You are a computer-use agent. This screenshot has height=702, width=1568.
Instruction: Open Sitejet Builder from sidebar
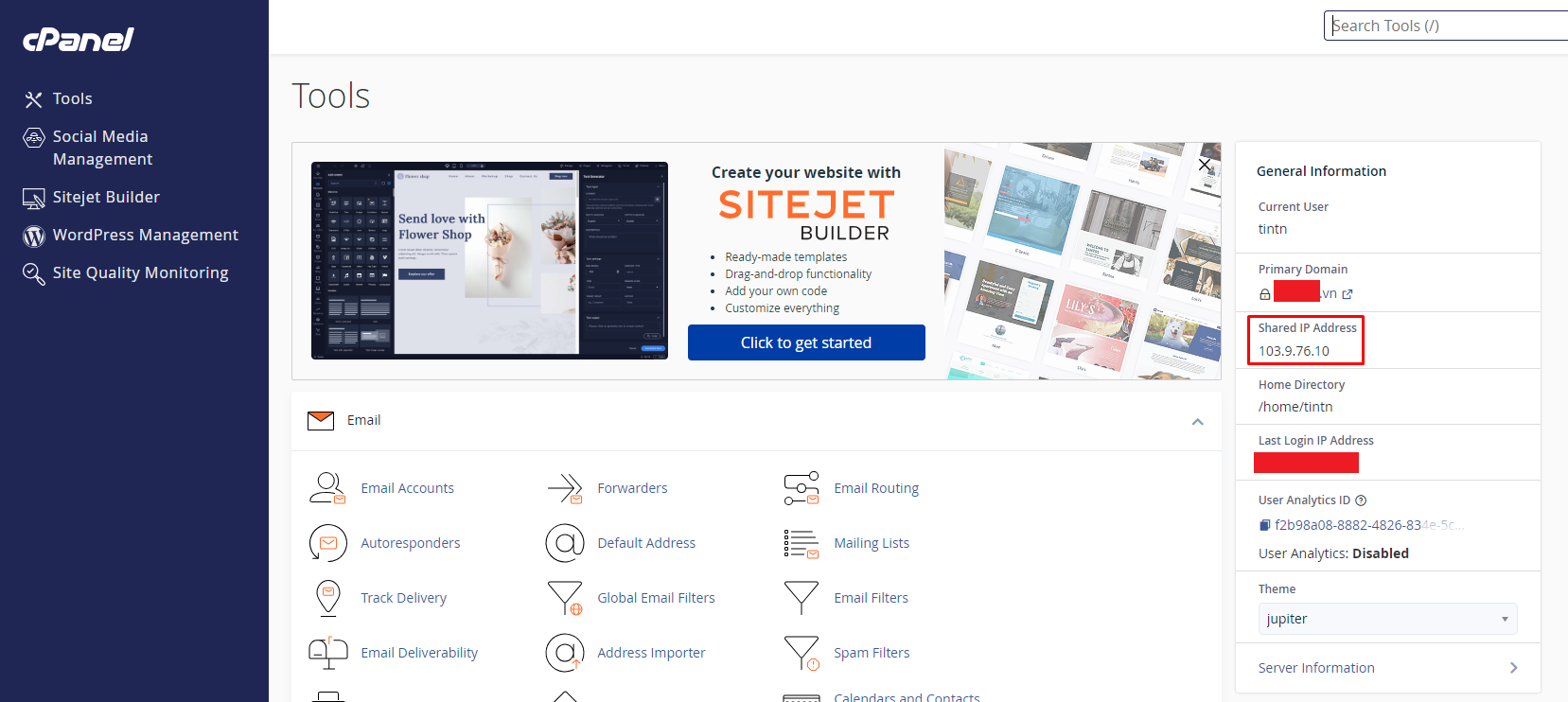106,197
